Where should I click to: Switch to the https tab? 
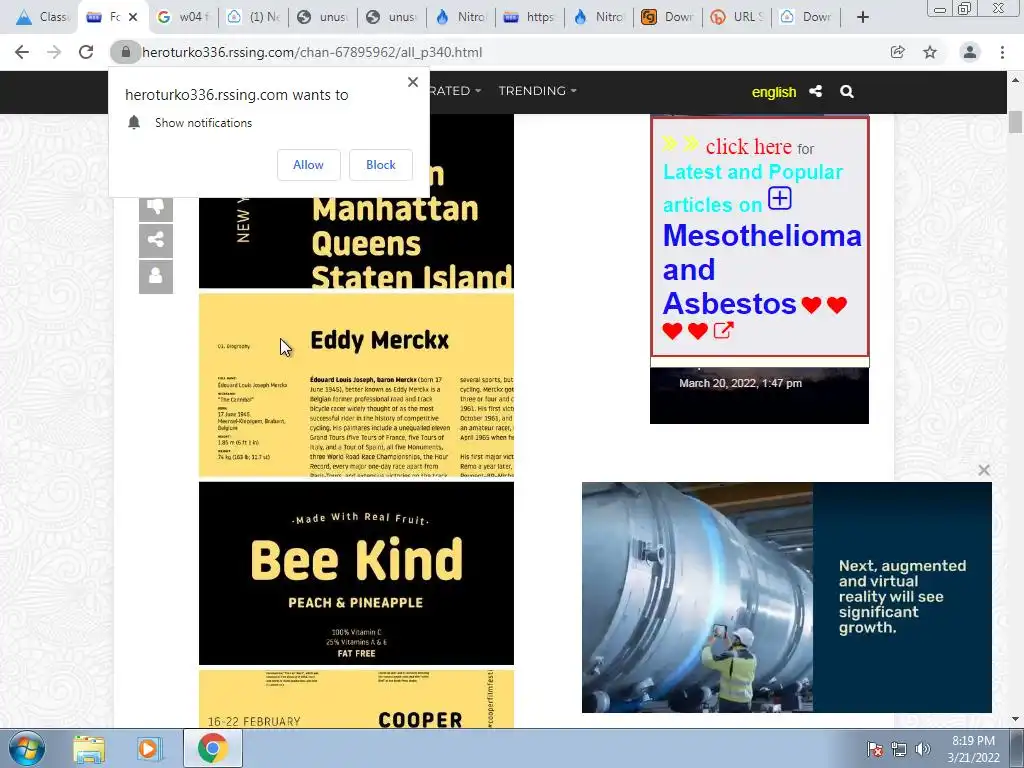[530, 17]
